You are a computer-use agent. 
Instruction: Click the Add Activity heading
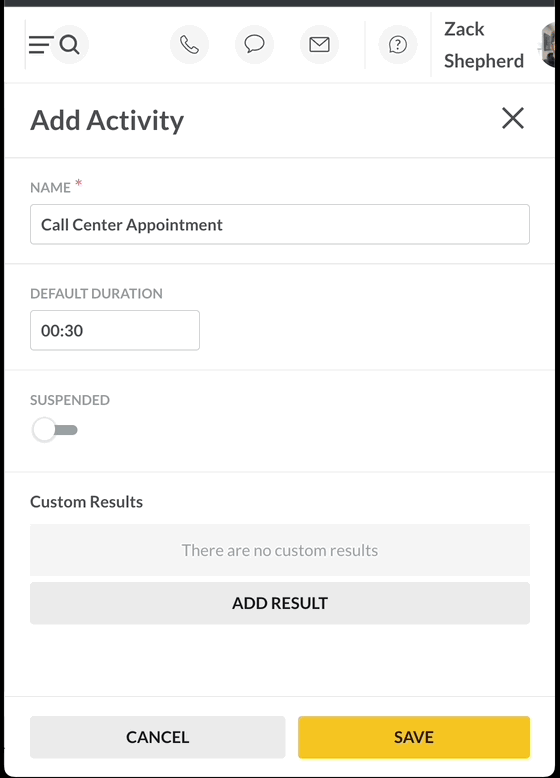click(x=107, y=121)
